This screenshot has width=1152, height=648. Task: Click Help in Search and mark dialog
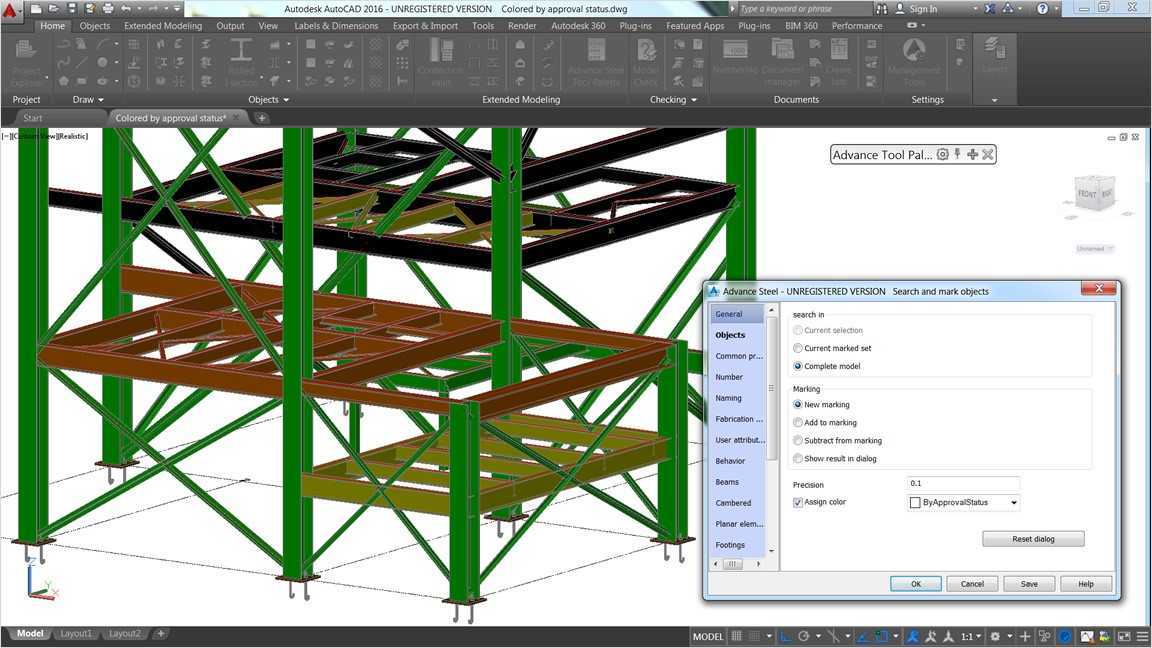tap(1086, 583)
